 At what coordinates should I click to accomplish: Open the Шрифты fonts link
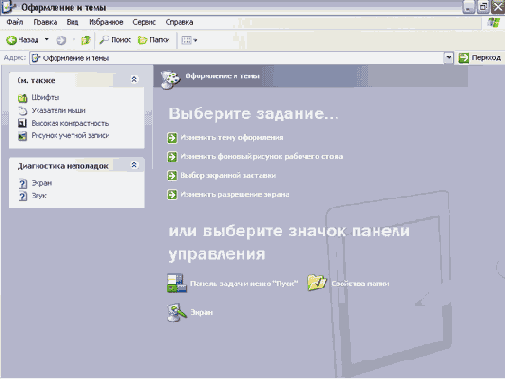45,97
